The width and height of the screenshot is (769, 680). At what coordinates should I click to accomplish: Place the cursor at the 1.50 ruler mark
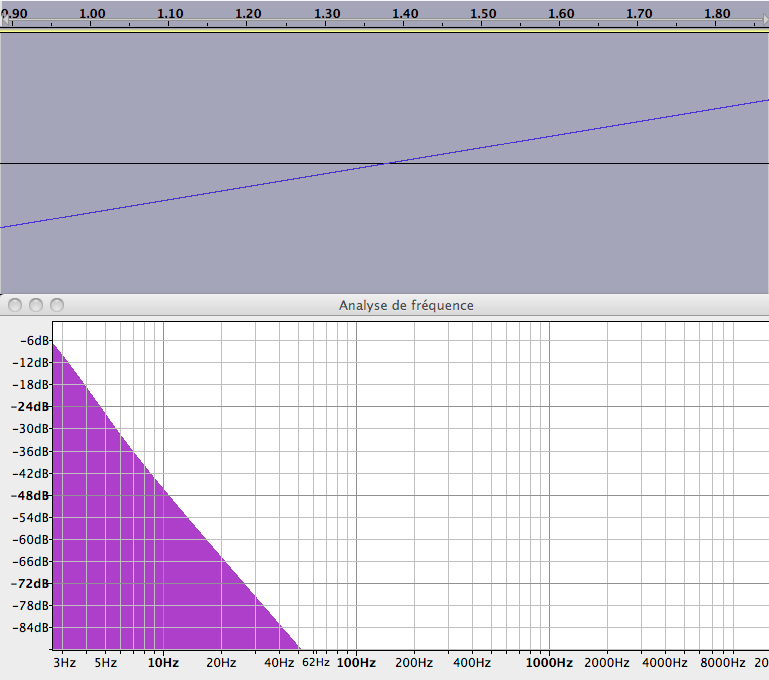pos(483,13)
